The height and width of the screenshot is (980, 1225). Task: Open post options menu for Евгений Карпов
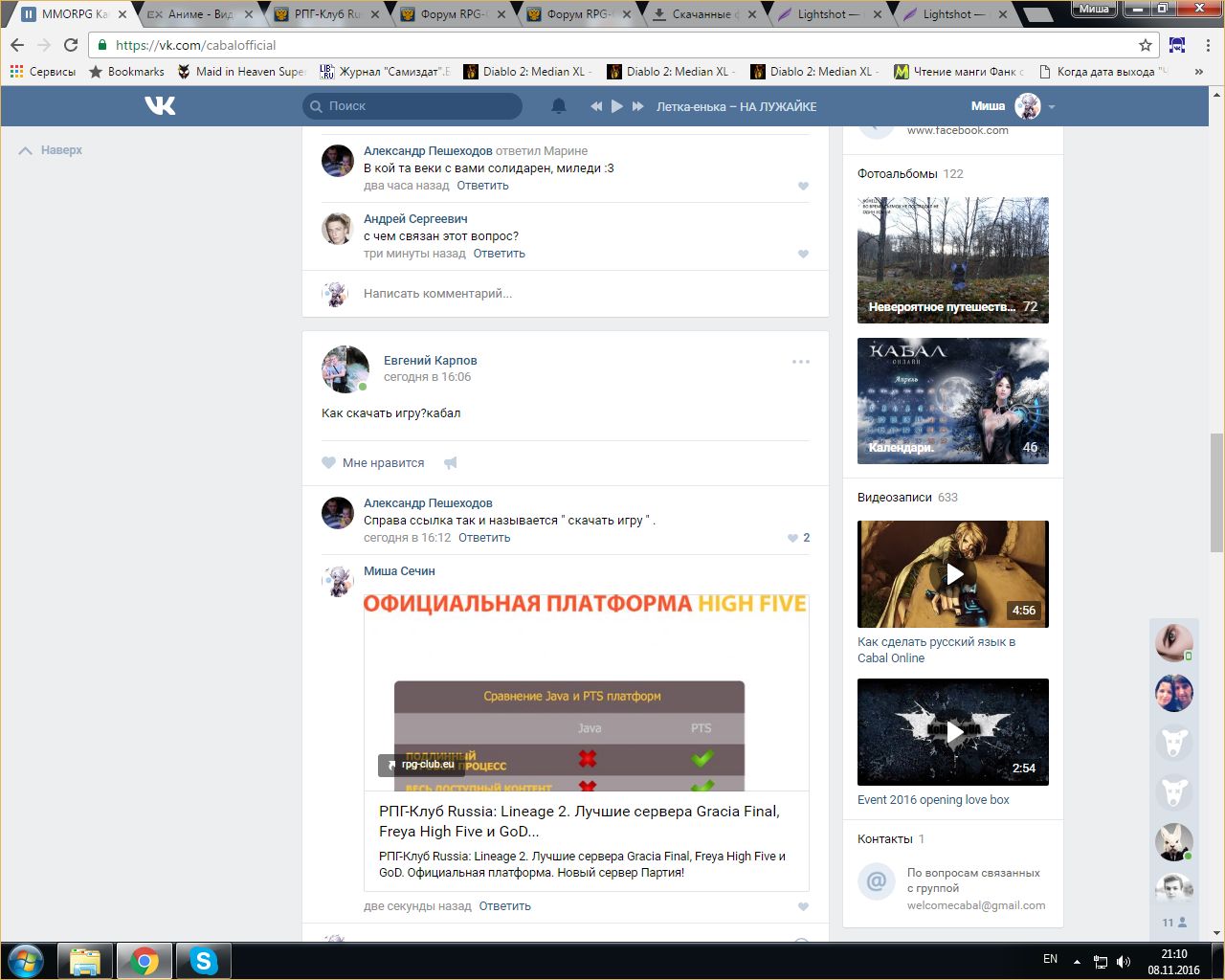click(801, 362)
